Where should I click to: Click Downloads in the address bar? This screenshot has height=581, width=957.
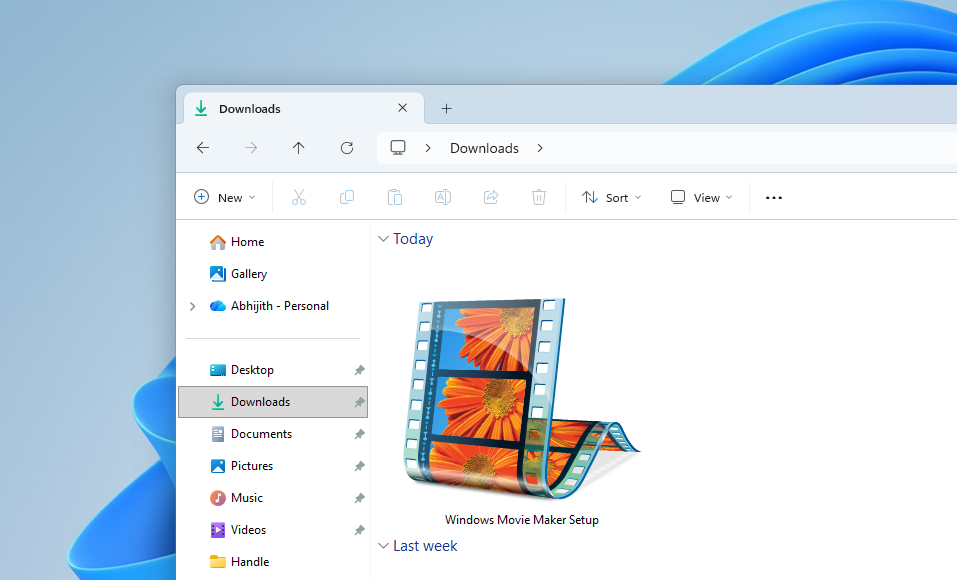tap(484, 148)
